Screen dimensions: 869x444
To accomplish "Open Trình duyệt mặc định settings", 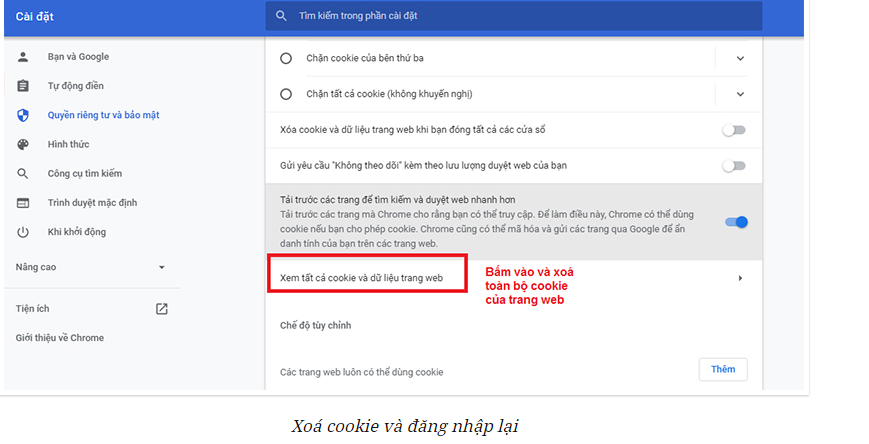I will 92,203.
